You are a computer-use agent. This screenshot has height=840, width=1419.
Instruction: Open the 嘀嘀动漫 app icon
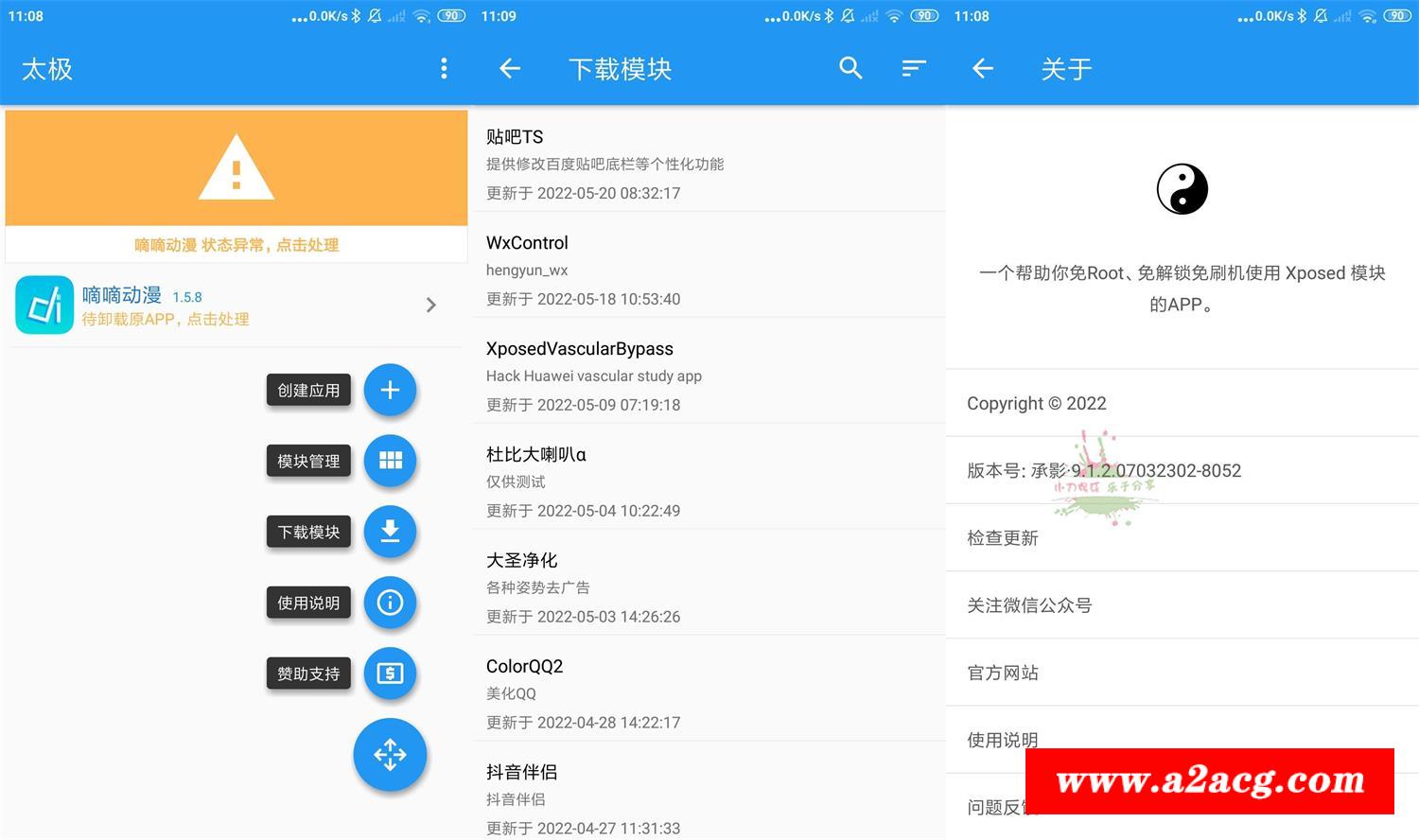pyautogui.click(x=44, y=305)
